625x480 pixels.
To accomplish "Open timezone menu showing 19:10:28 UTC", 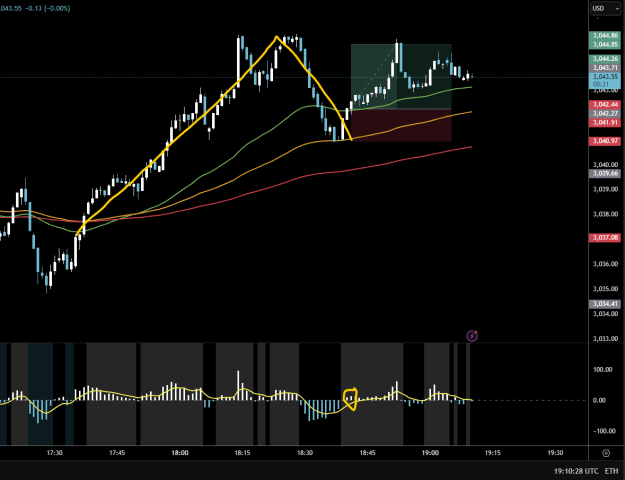I will pos(576,471).
